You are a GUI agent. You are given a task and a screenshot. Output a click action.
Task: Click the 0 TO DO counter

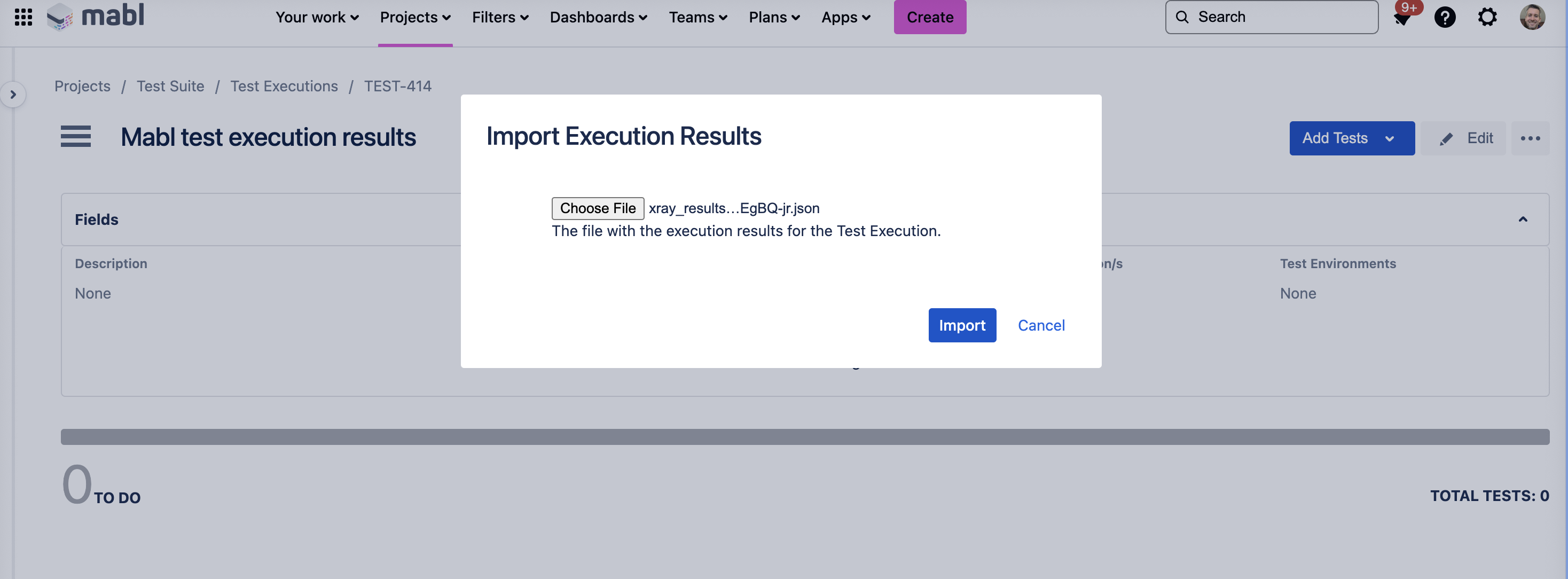click(101, 485)
